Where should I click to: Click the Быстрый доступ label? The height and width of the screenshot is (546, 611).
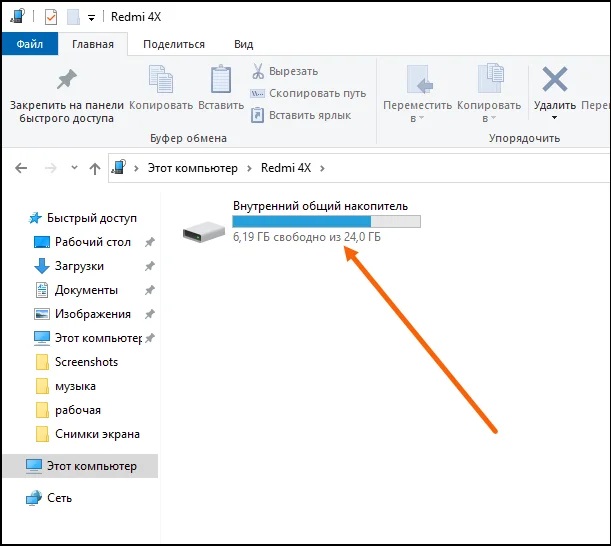tap(92, 218)
